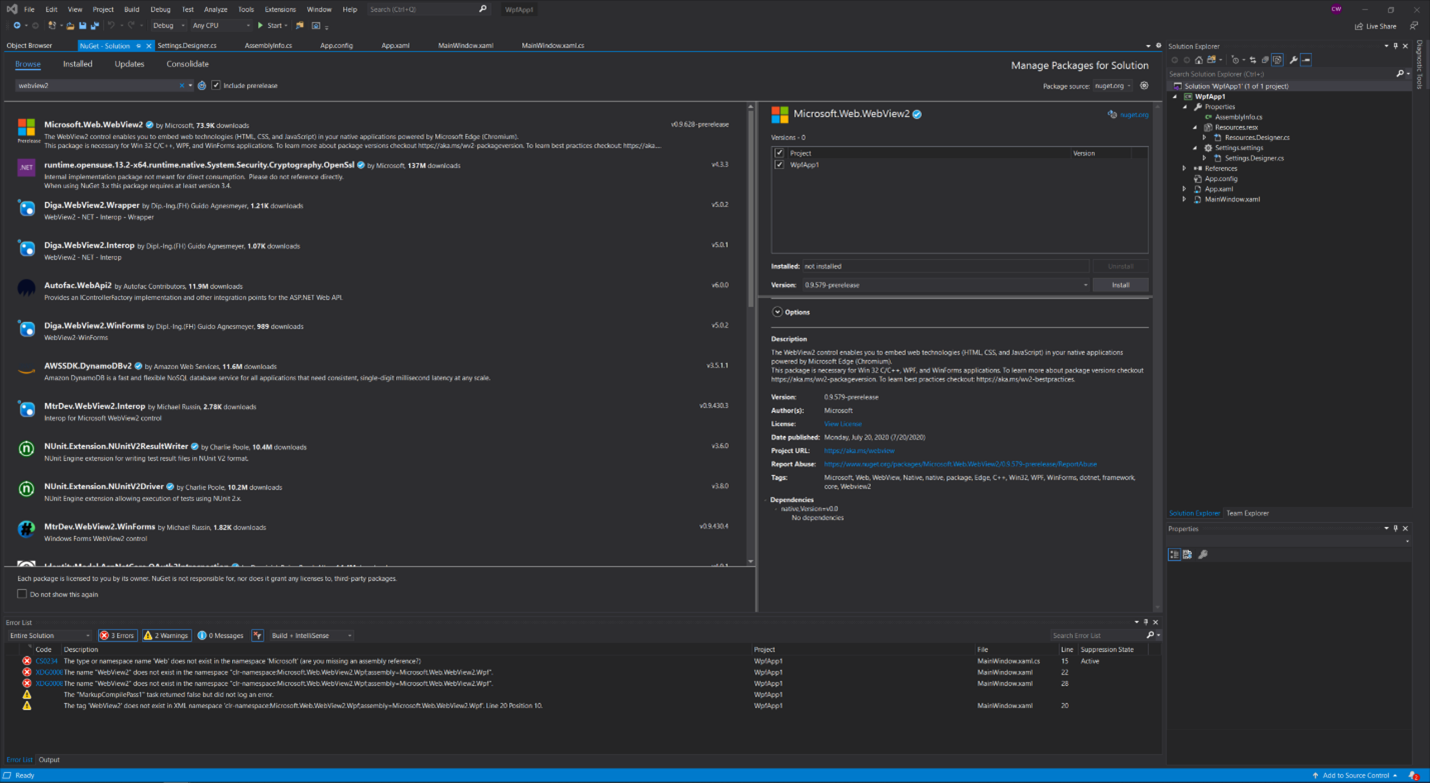The width and height of the screenshot is (1430, 783).
Task: Uncheck the WpfApp1 project checkbox
Action: pyautogui.click(x=780, y=165)
